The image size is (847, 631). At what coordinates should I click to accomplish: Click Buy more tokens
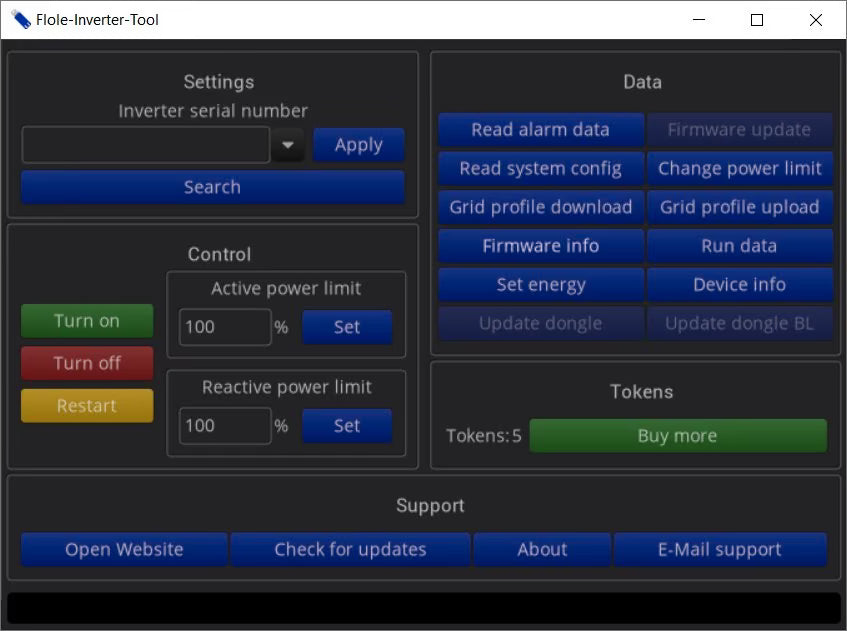(x=678, y=435)
